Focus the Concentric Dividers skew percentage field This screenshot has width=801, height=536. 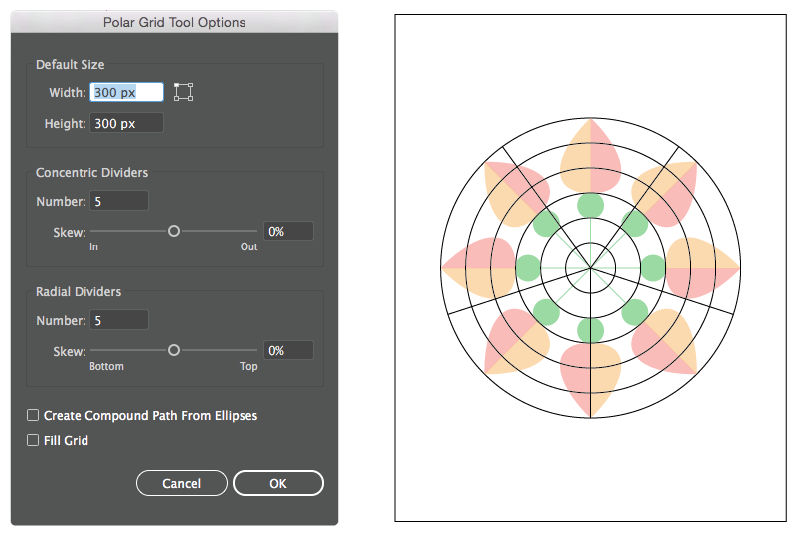pyautogui.click(x=288, y=231)
